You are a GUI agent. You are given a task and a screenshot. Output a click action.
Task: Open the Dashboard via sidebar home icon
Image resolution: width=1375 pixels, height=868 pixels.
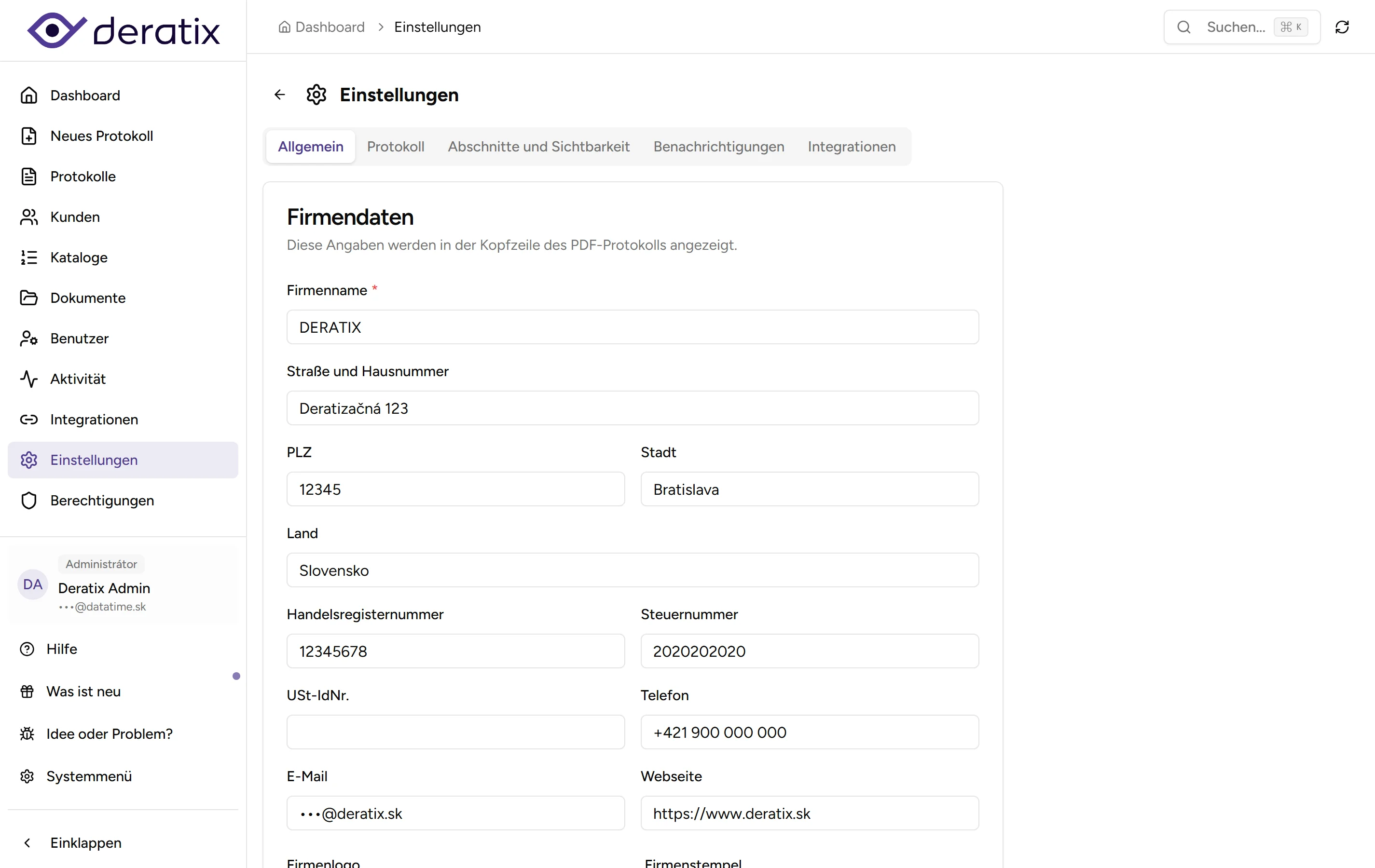[29, 95]
